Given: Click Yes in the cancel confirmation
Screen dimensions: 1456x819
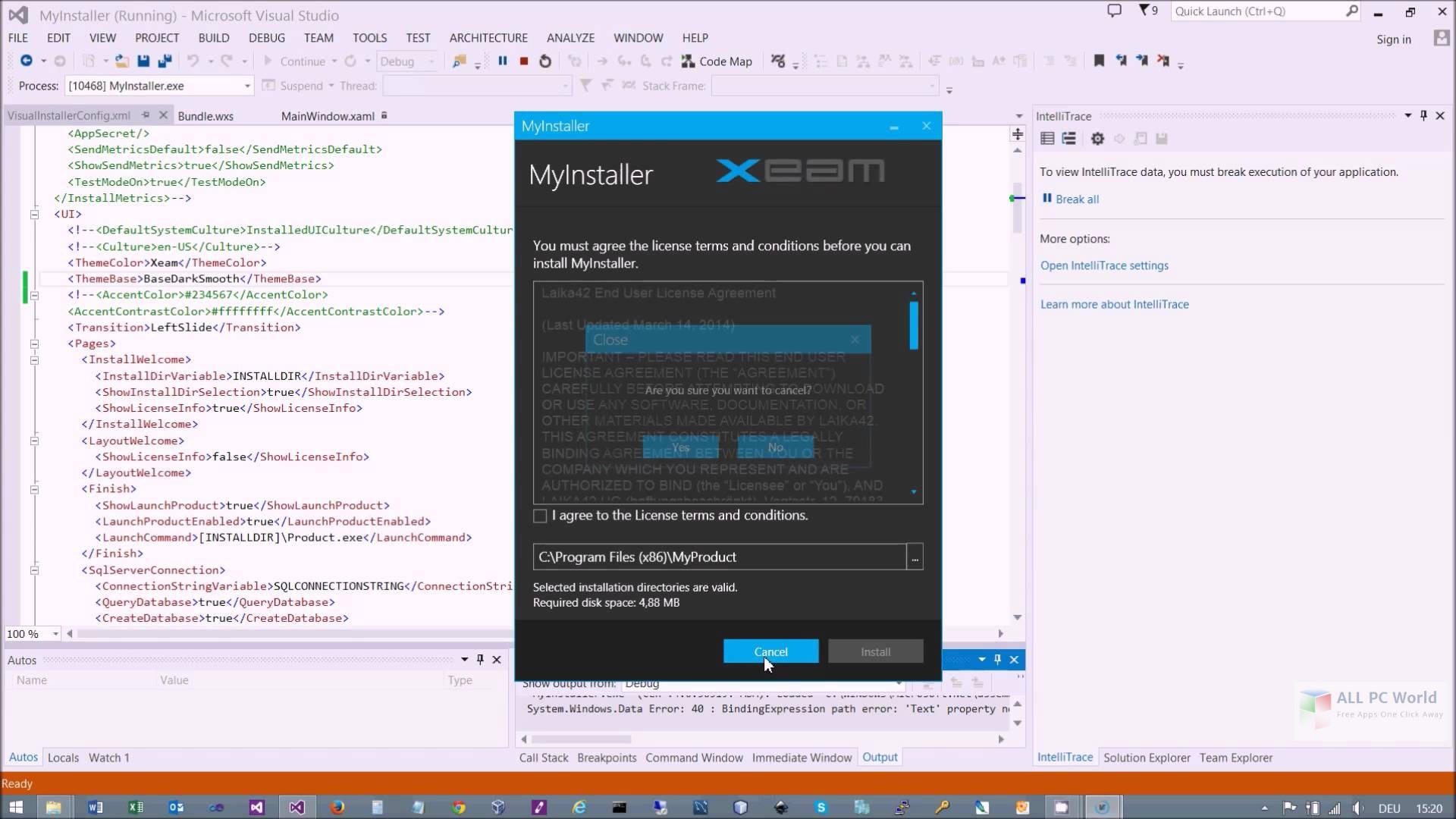Looking at the screenshot, I should (681, 447).
